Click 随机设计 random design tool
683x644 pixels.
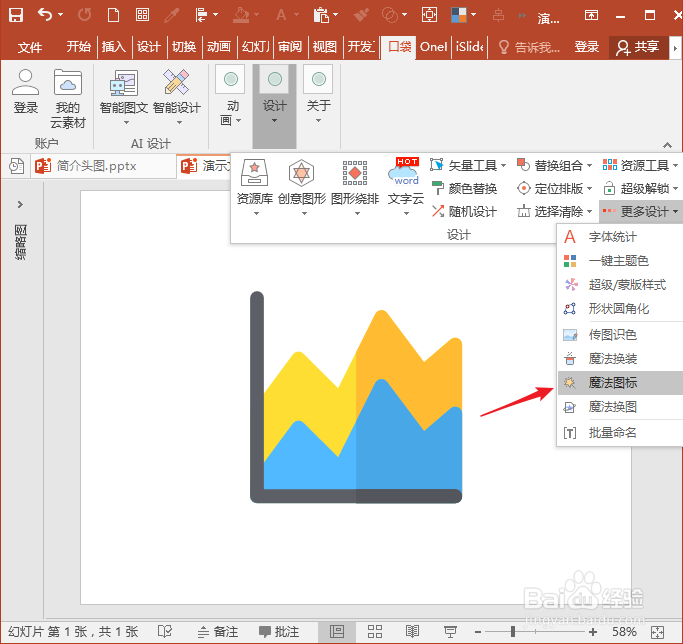click(x=464, y=212)
